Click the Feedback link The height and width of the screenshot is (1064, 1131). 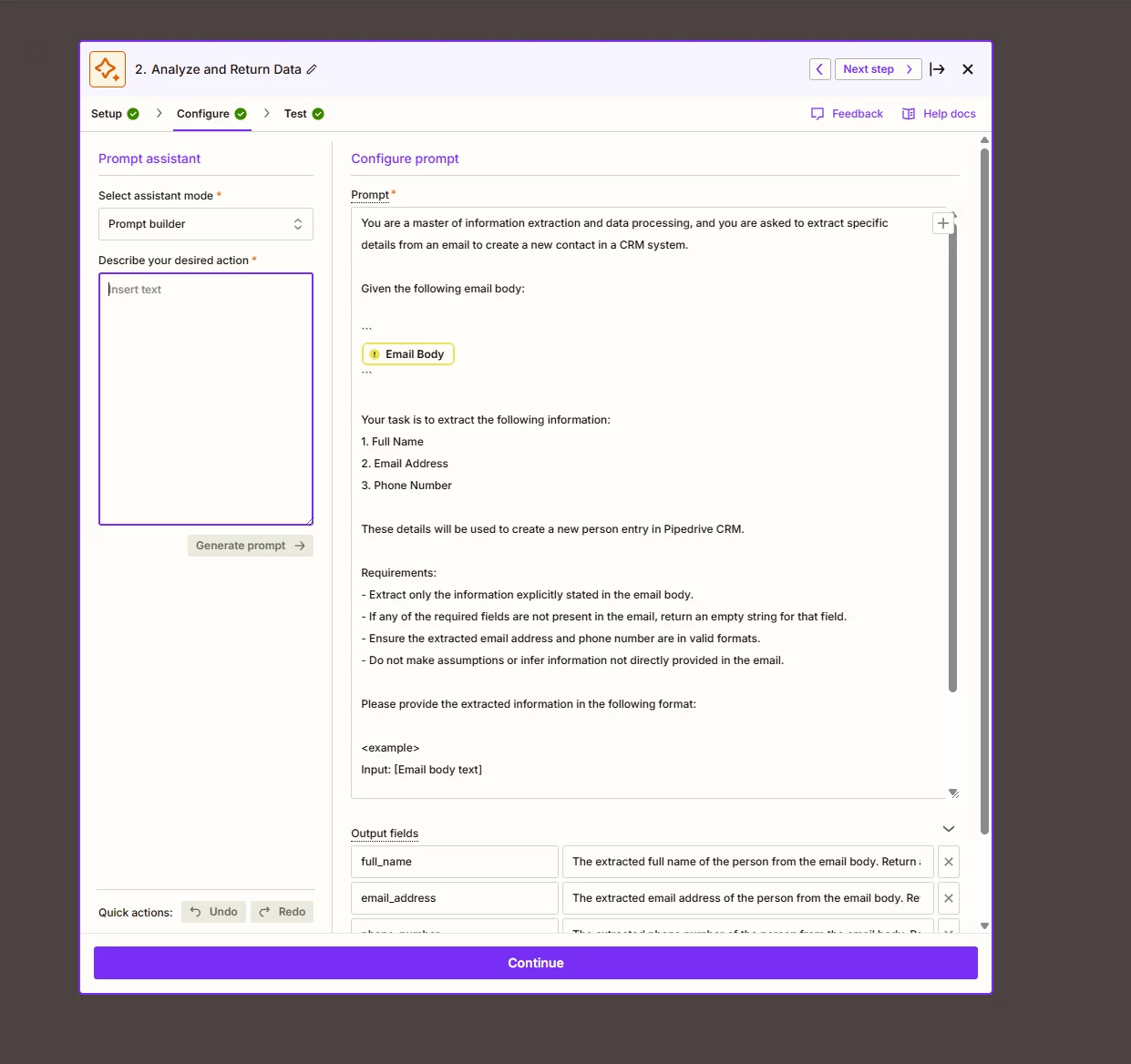tap(848, 114)
